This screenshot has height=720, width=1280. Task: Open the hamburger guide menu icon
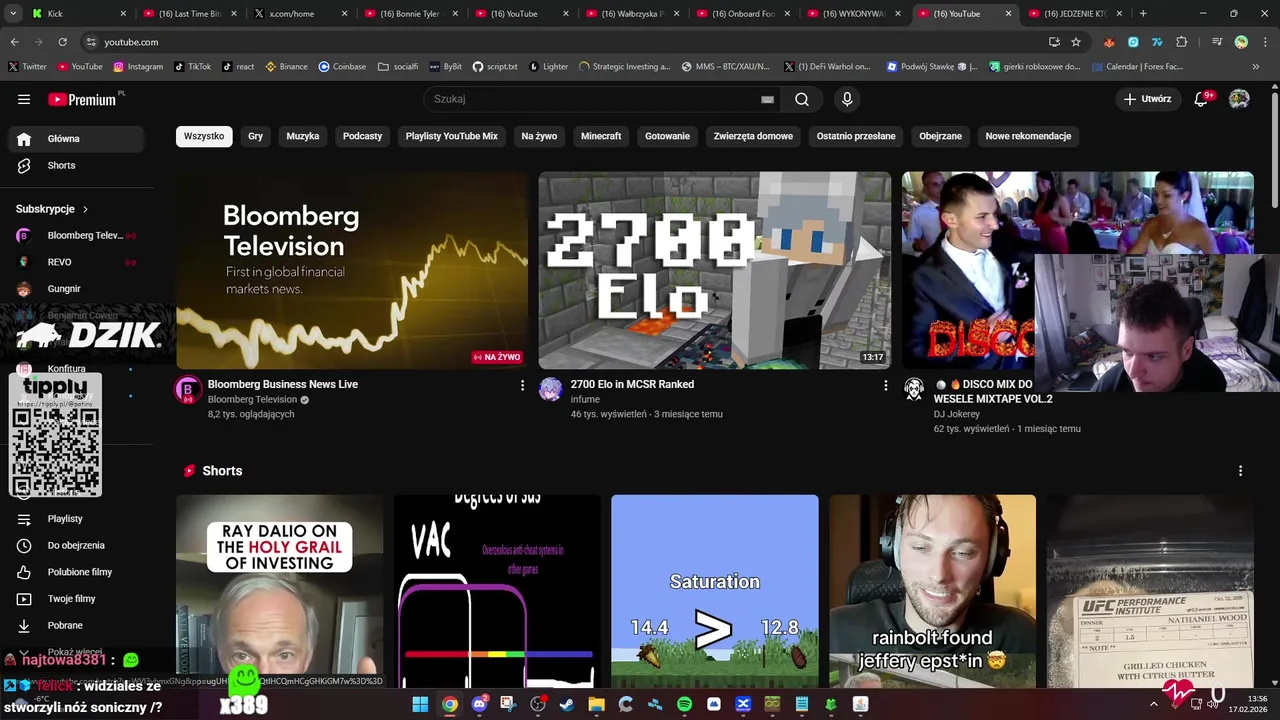[x=24, y=99]
